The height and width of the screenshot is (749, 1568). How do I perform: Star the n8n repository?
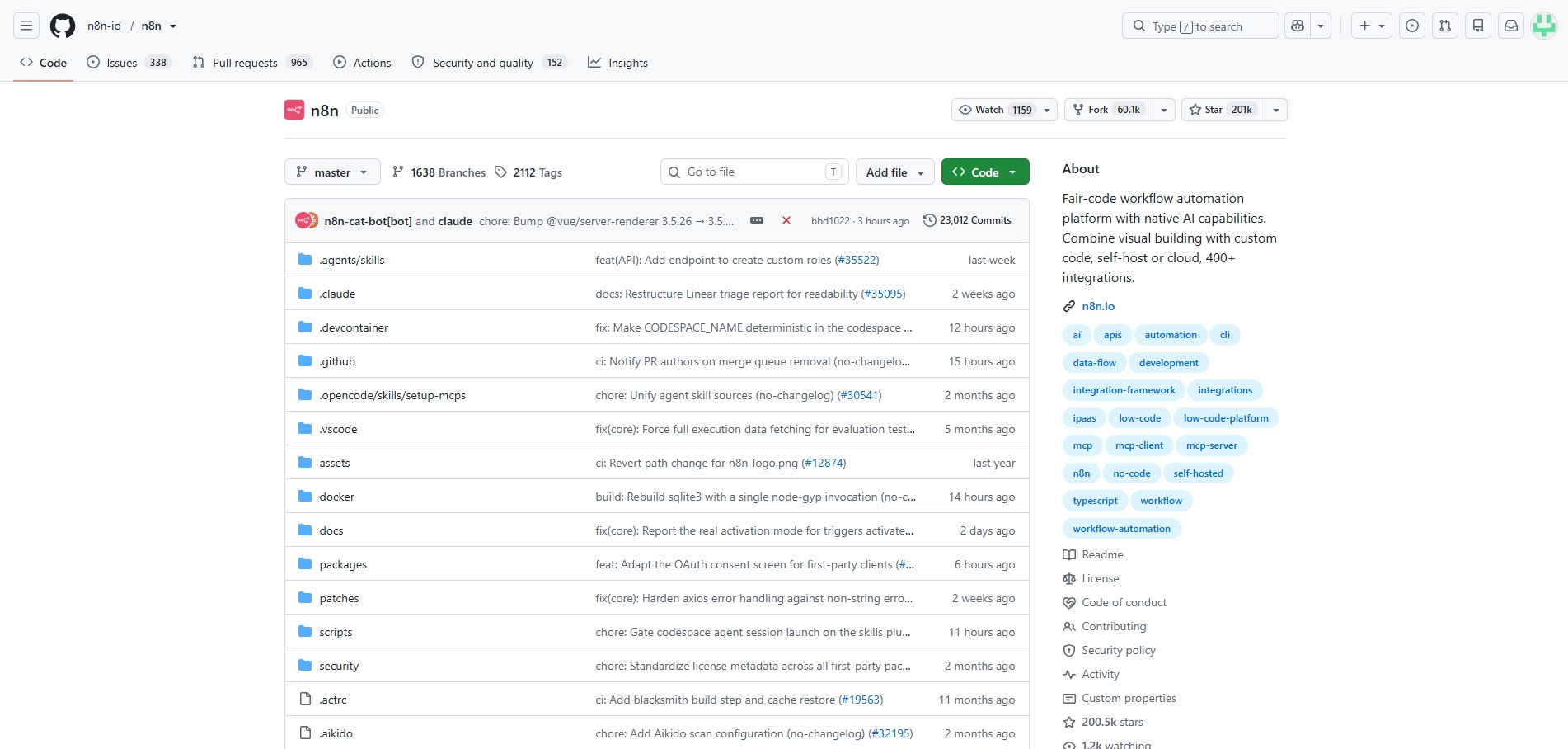1223,110
